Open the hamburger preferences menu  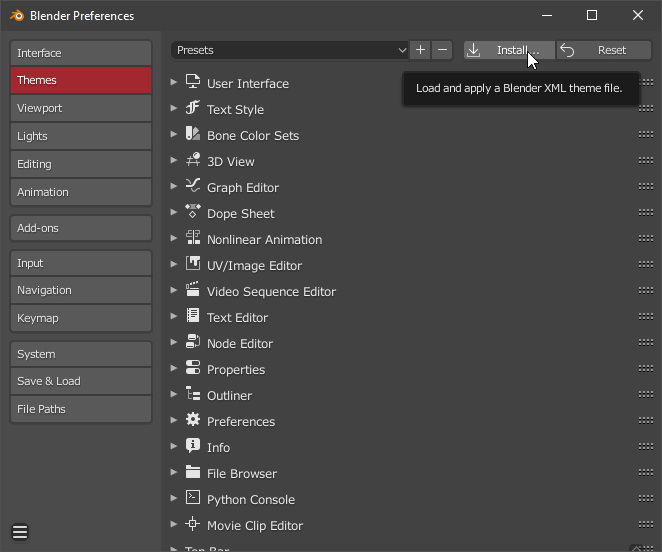20,532
